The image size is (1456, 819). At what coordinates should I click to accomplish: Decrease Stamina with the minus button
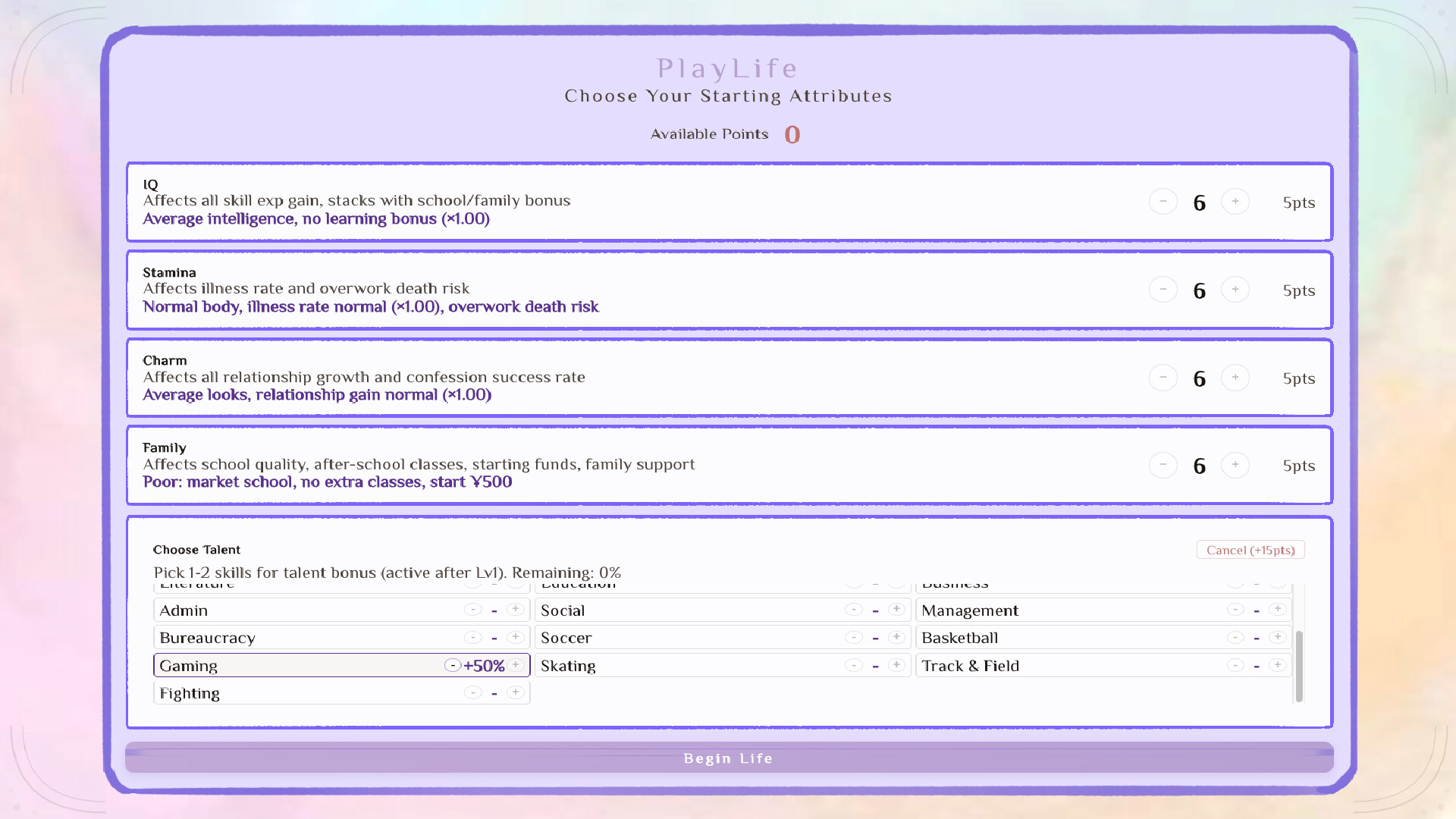coord(1163,290)
